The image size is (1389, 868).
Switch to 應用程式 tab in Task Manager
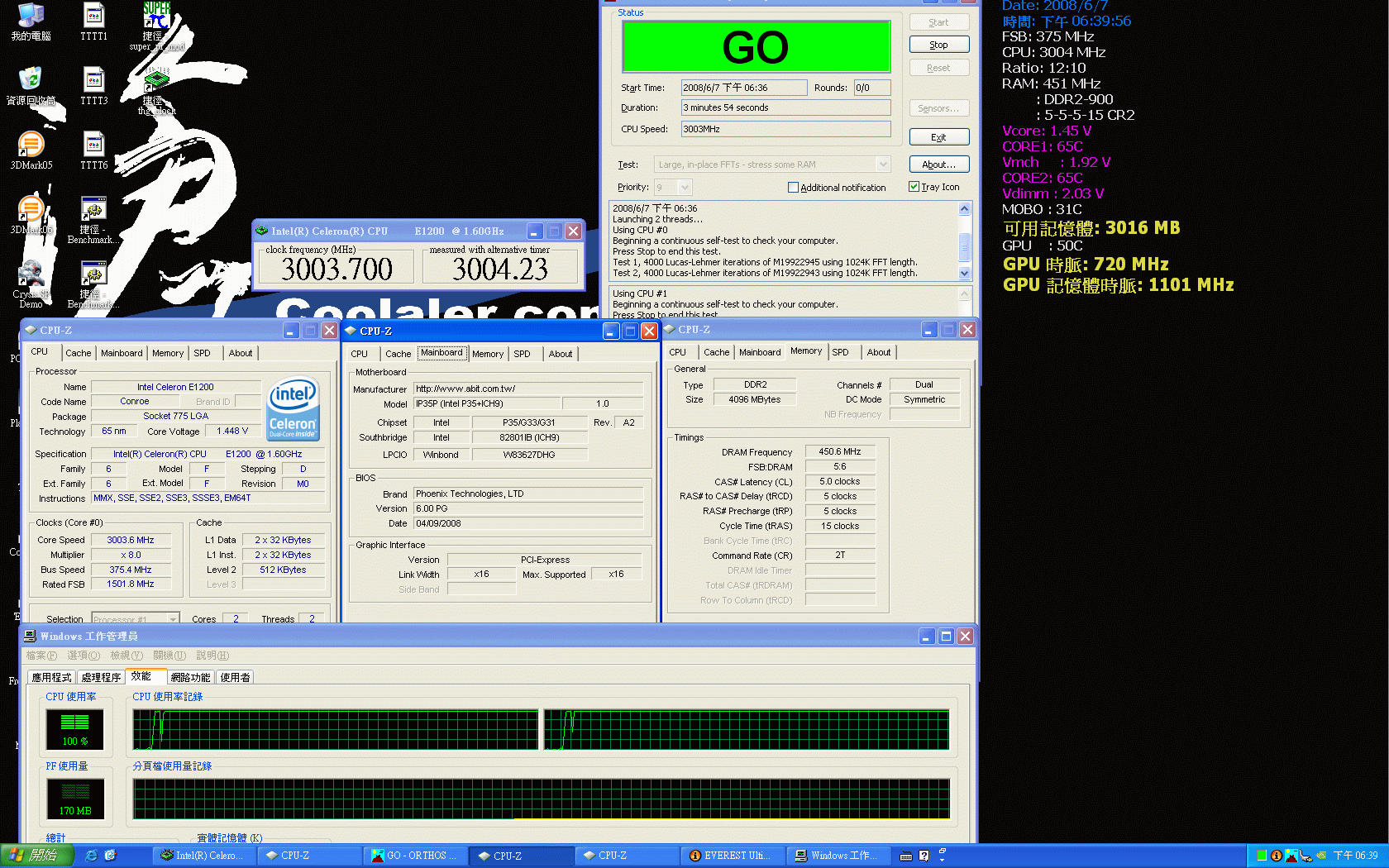[51, 677]
